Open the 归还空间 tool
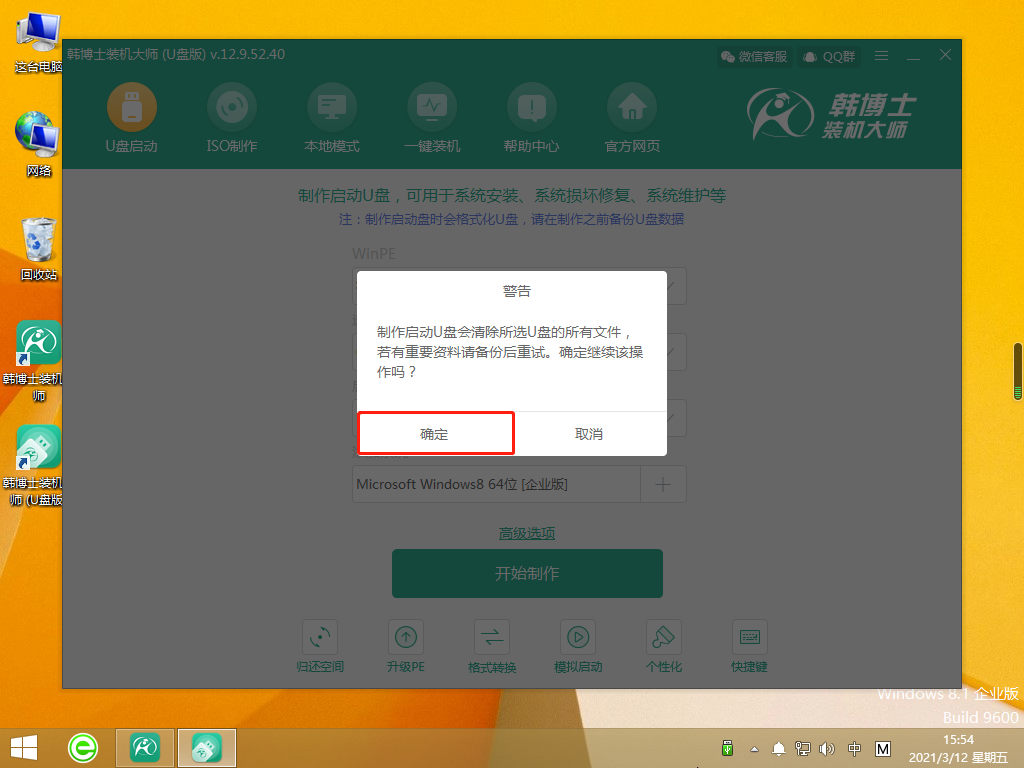 click(x=320, y=645)
